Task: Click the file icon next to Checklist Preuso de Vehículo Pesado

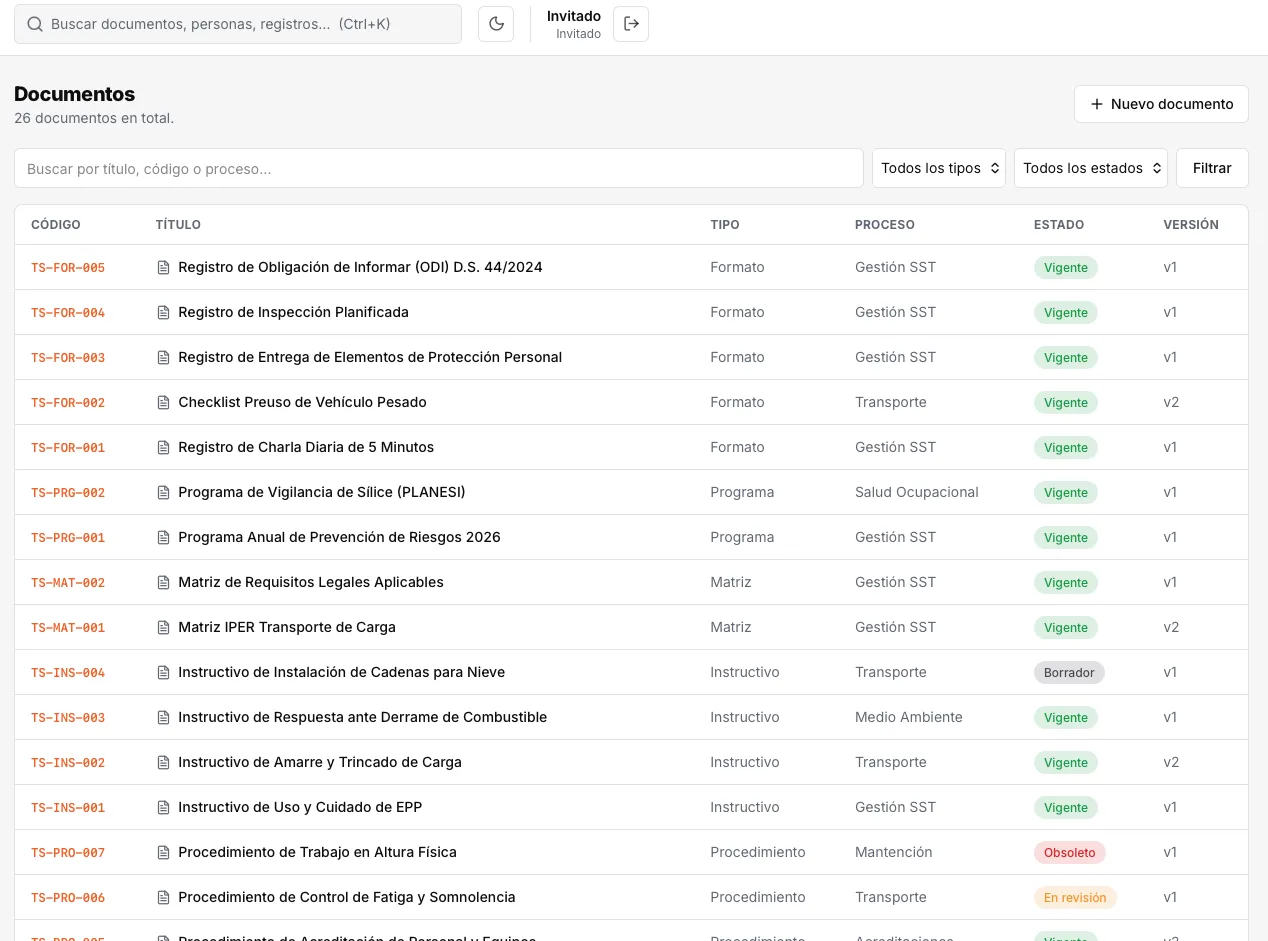Action: 164,402
